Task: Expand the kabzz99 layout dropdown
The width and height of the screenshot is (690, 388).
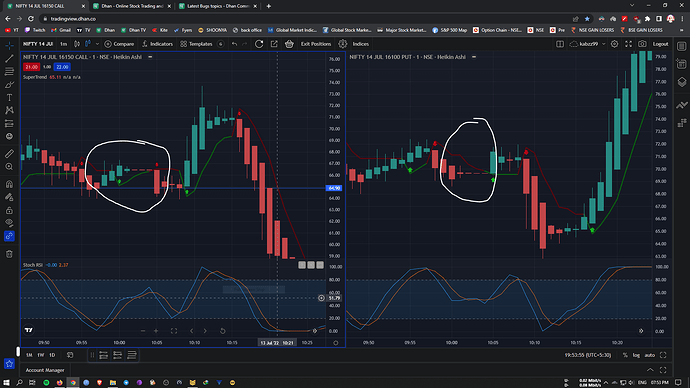Action: point(603,44)
